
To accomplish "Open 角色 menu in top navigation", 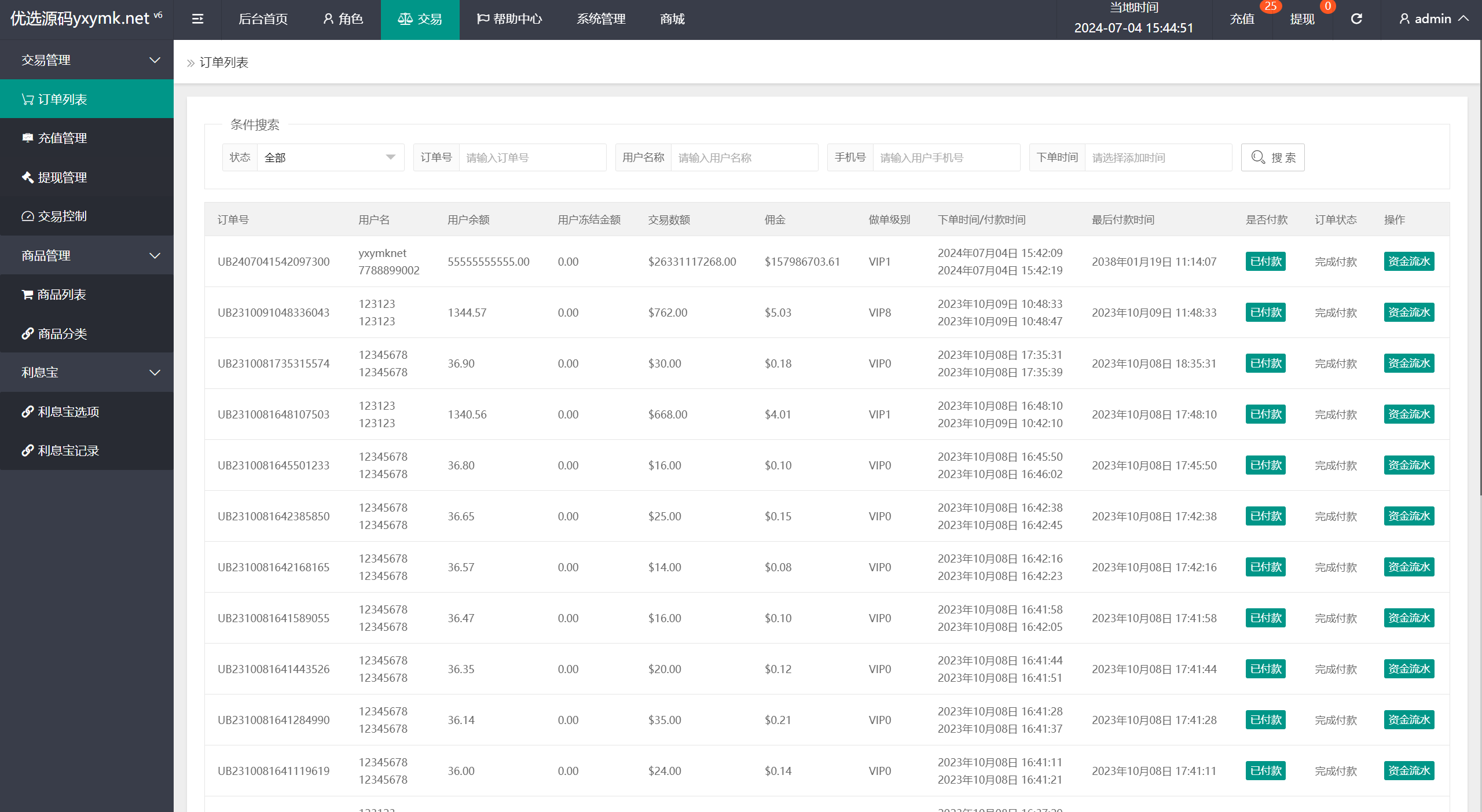I will (x=340, y=20).
